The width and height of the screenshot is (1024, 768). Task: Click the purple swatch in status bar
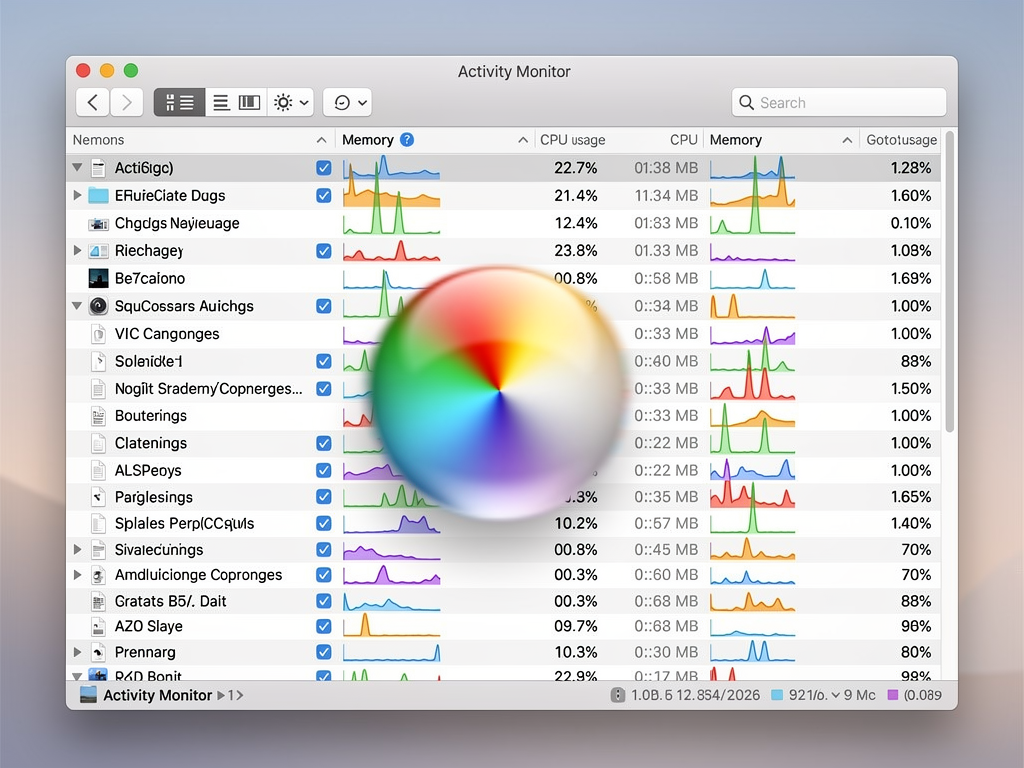(x=893, y=695)
